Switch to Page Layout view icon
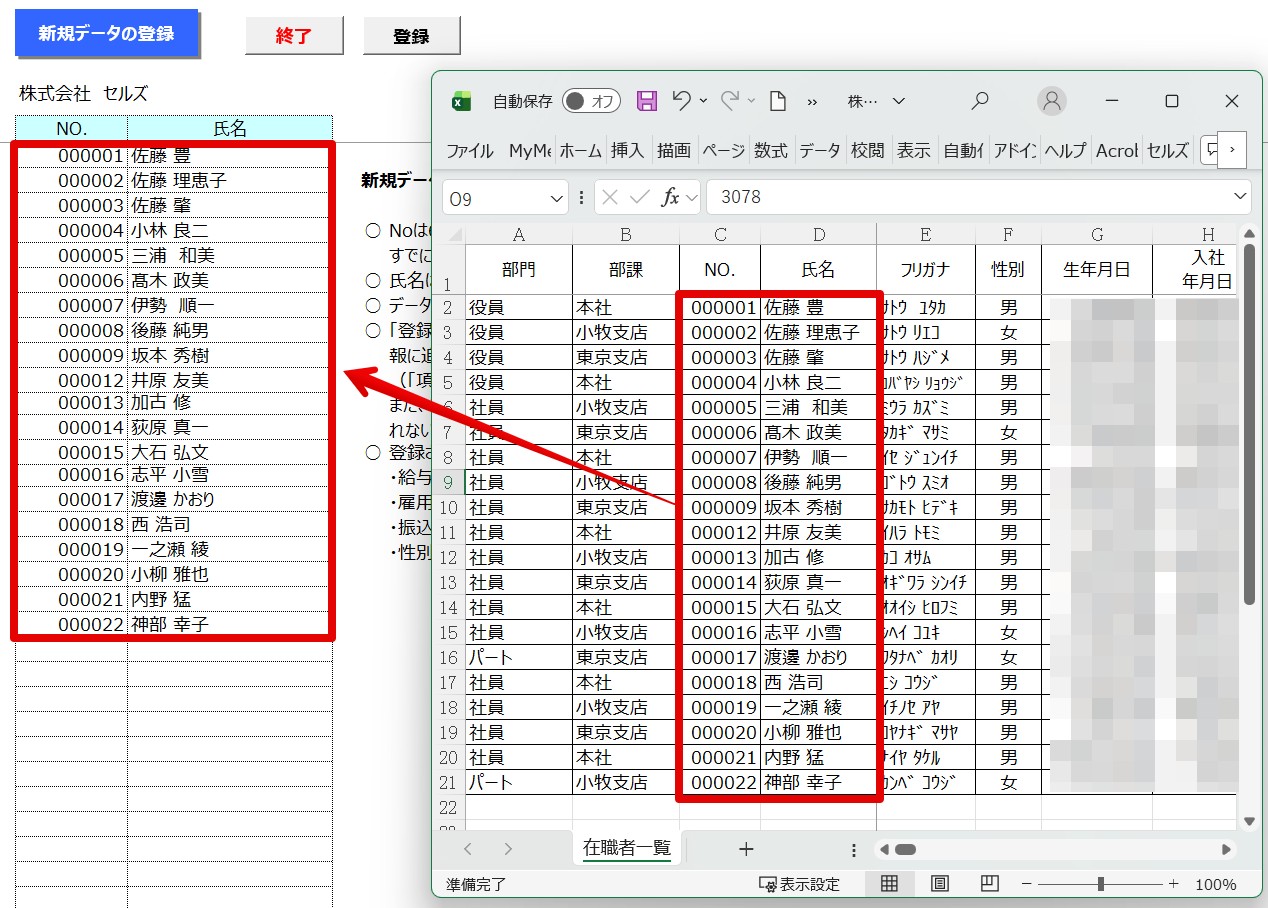This screenshot has height=908, width=1268. 939,884
